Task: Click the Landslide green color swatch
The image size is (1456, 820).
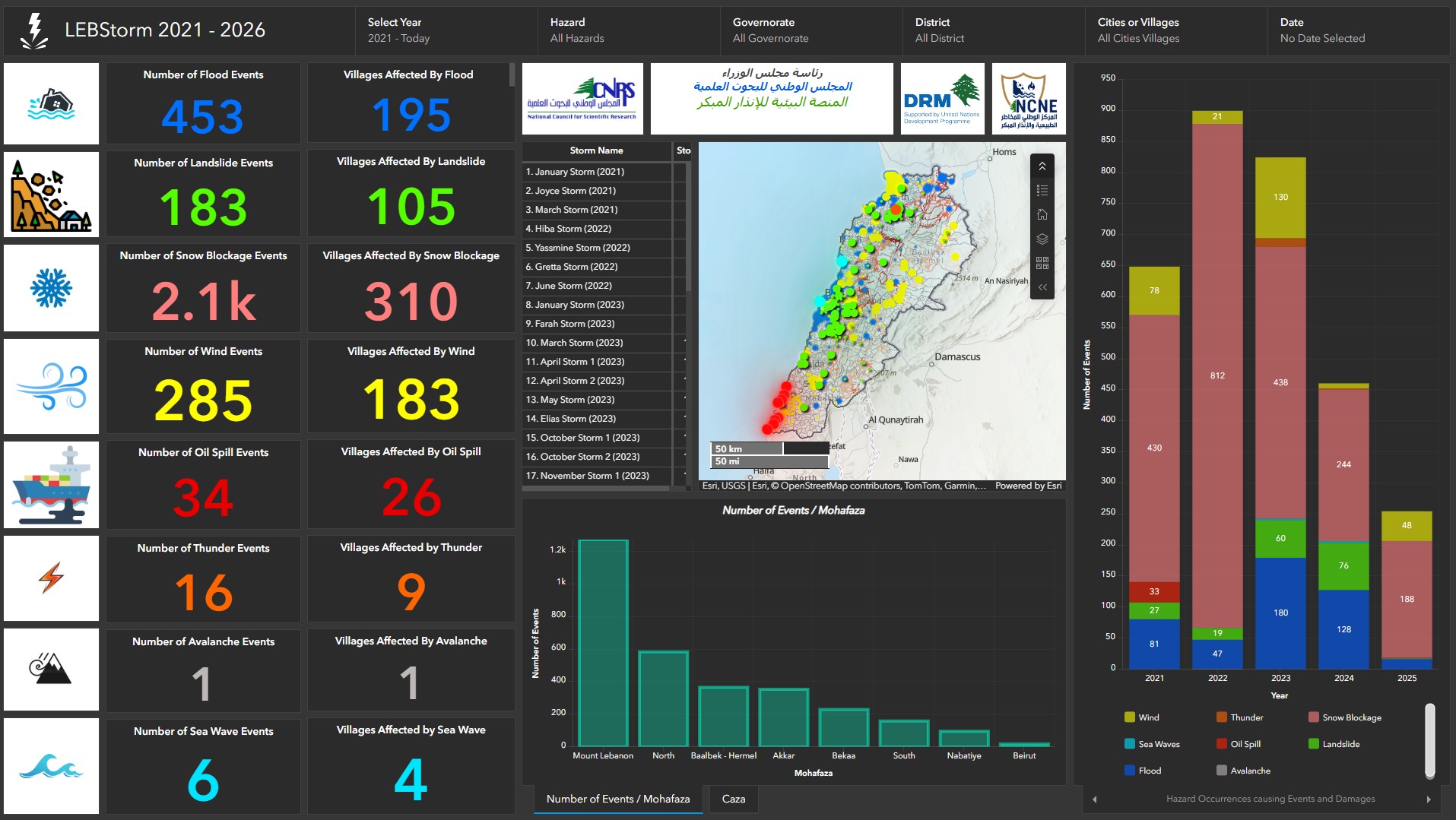Action: pos(1313,744)
